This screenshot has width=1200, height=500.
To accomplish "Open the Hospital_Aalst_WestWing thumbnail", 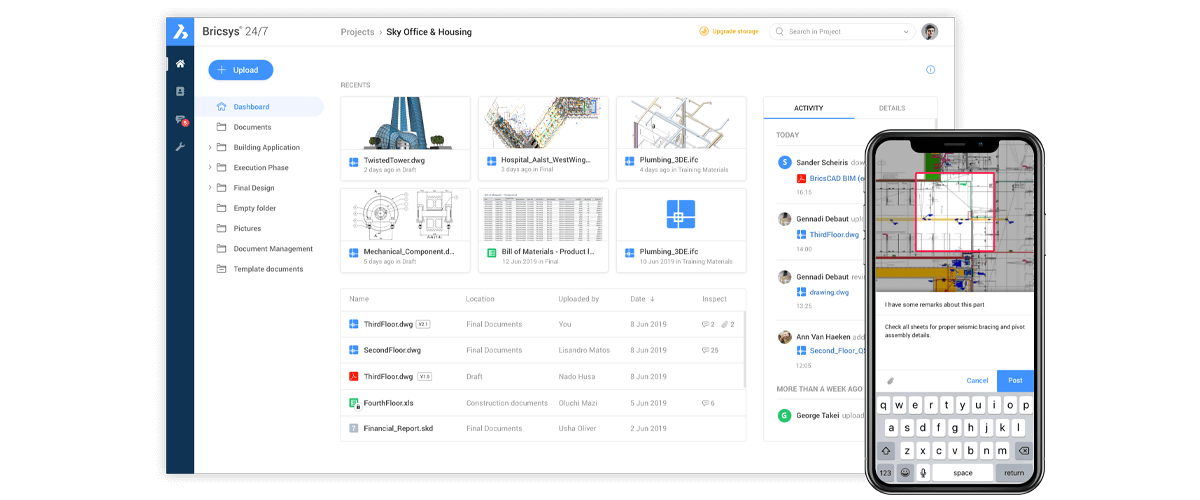I will click(543, 123).
